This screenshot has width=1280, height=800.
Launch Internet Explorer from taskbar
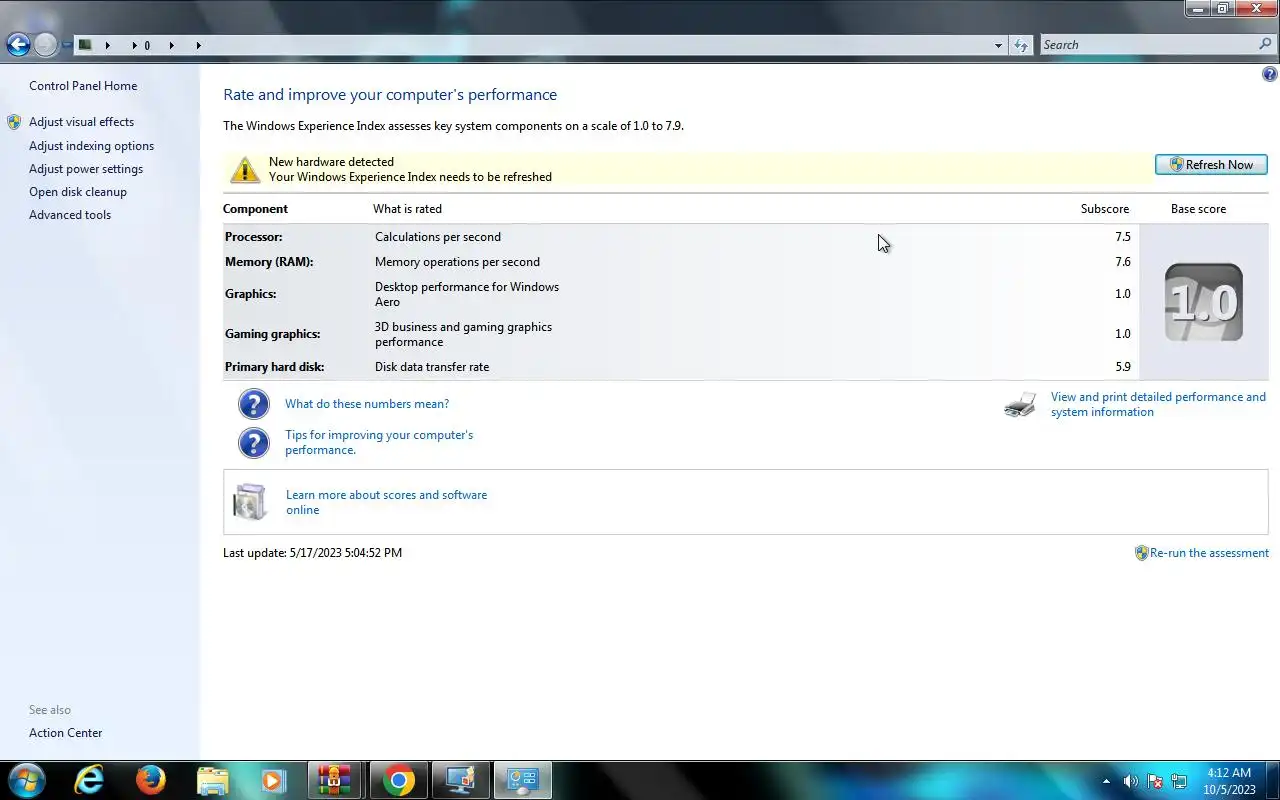(x=89, y=780)
